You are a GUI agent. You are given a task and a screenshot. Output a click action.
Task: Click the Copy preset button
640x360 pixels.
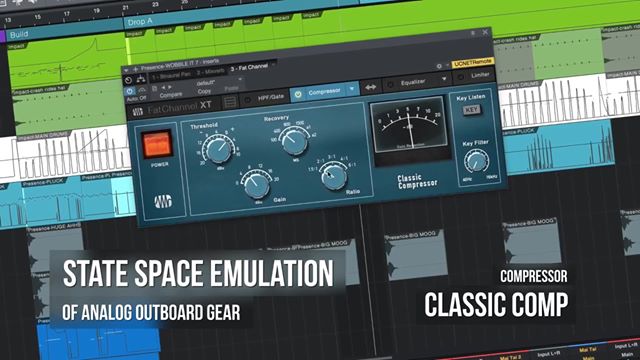coord(204,91)
